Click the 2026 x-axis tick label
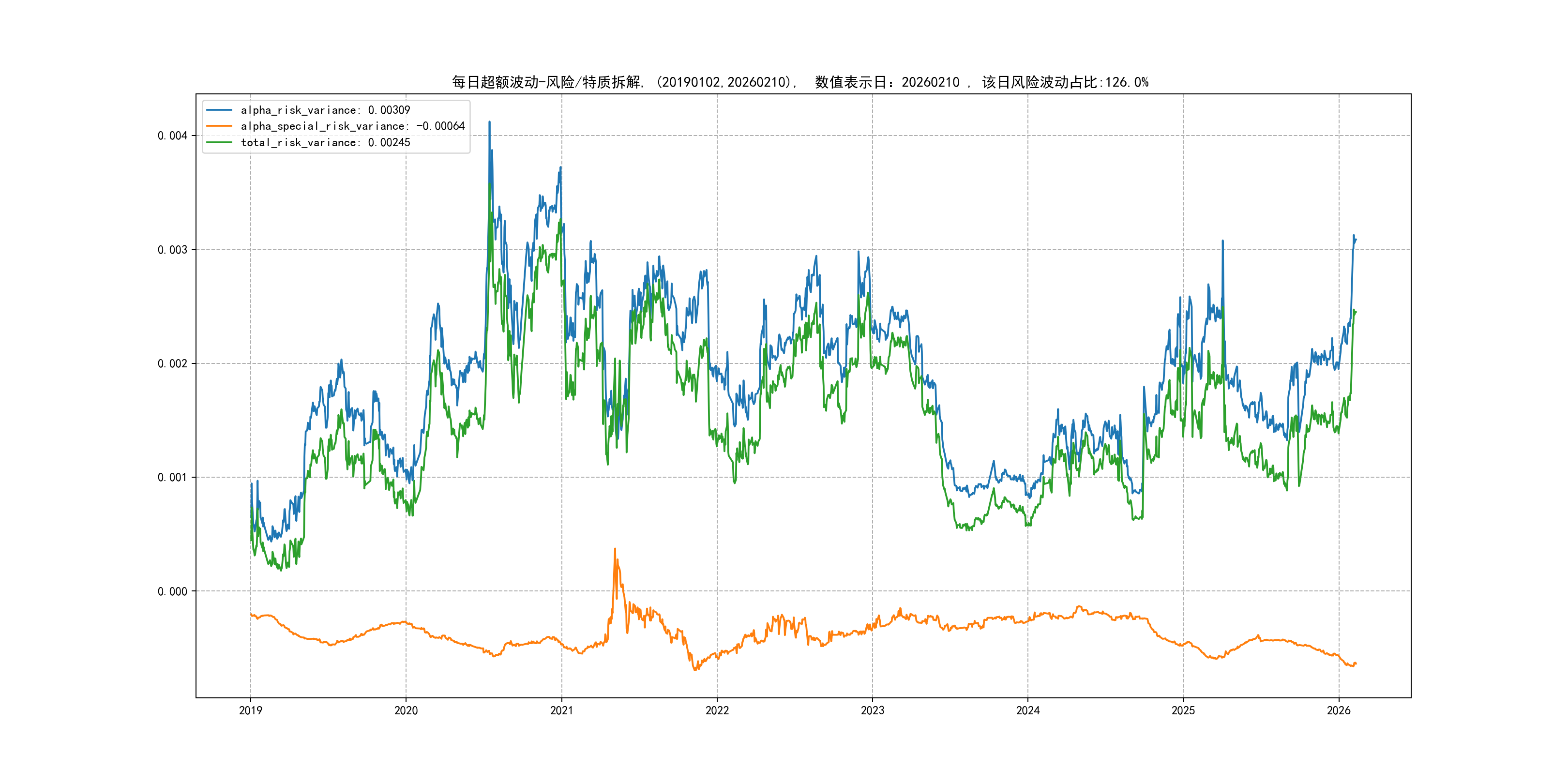This screenshot has height=784, width=1568. pyautogui.click(x=1339, y=710)
